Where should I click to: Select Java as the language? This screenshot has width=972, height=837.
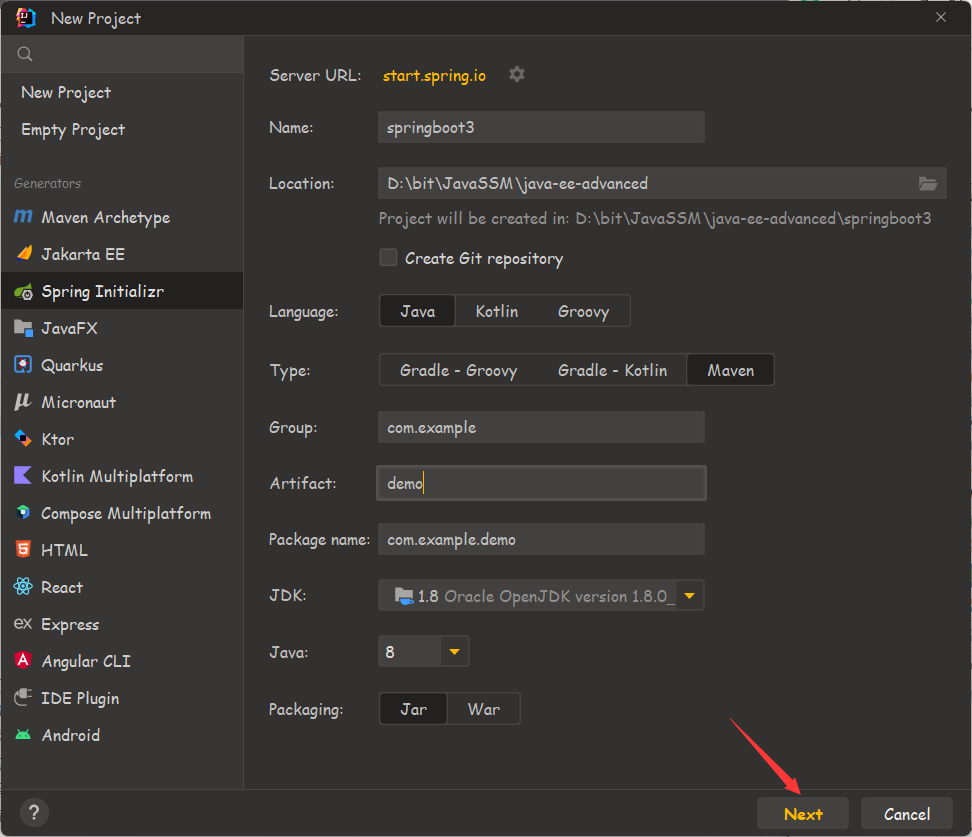tap(417, 311)
